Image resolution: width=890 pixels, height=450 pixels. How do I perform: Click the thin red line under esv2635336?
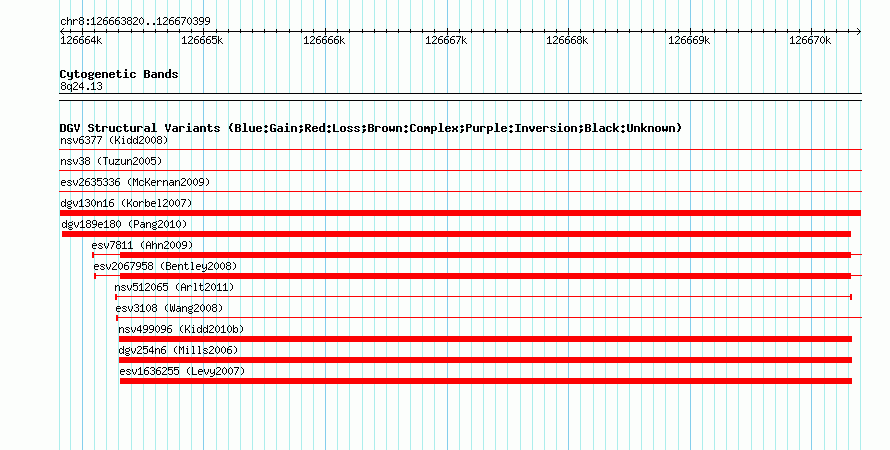click(460, 192)
